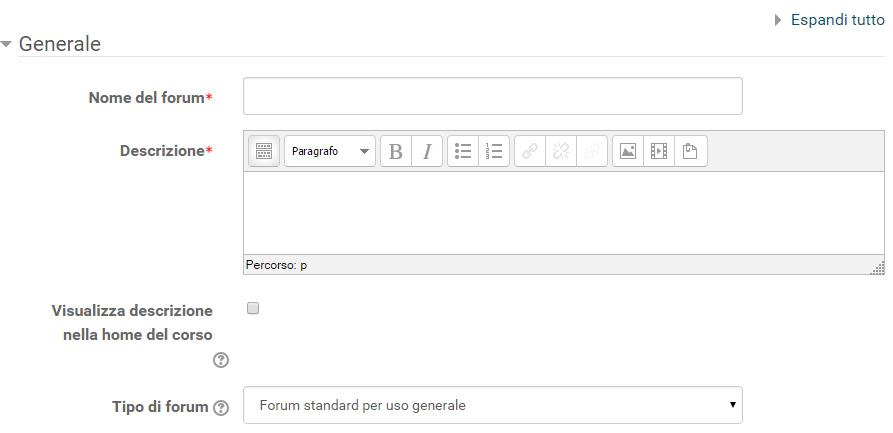Image resolution: width=893 pixels, height=433 pixels.
Task: Insert an ordered numbered list
Action: click(x=494, y=151)
